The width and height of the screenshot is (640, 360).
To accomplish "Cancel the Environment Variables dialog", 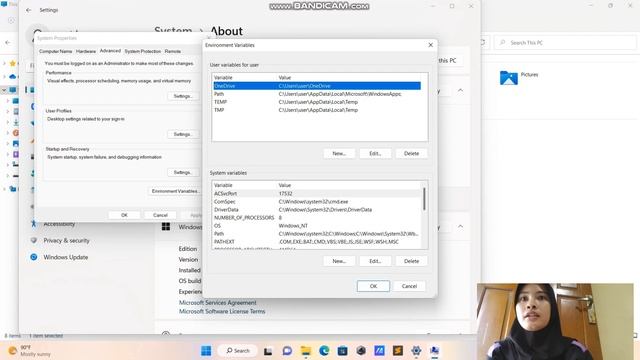I will pos(409,286).
